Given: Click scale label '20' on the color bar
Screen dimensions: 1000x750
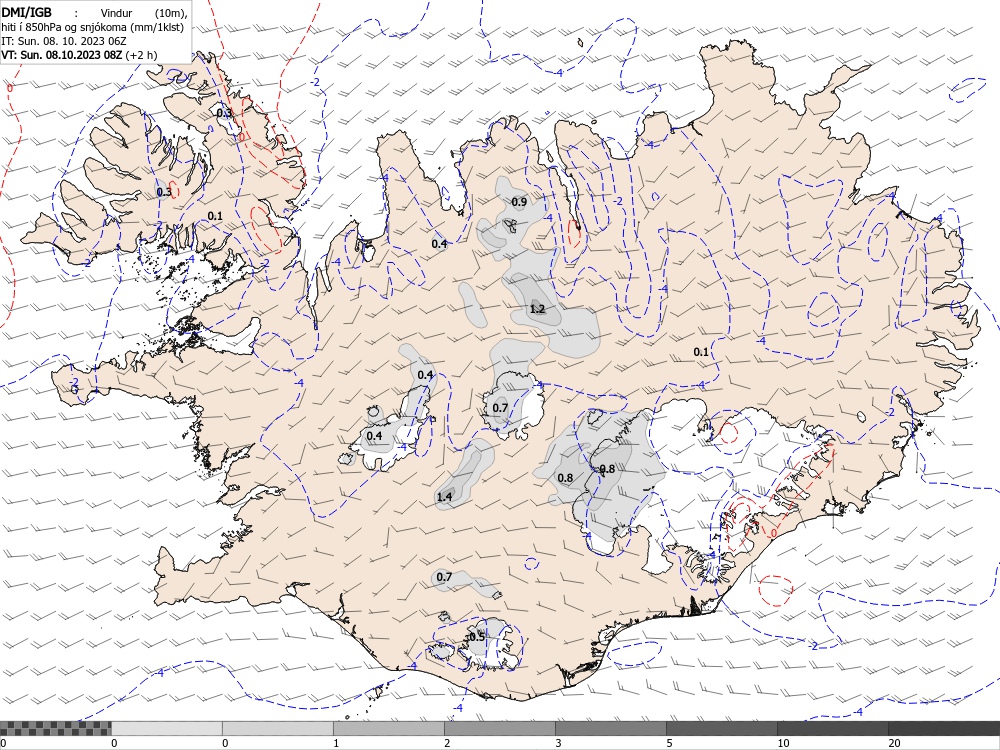Looking at the screenshot, I should tap(893, 743).
